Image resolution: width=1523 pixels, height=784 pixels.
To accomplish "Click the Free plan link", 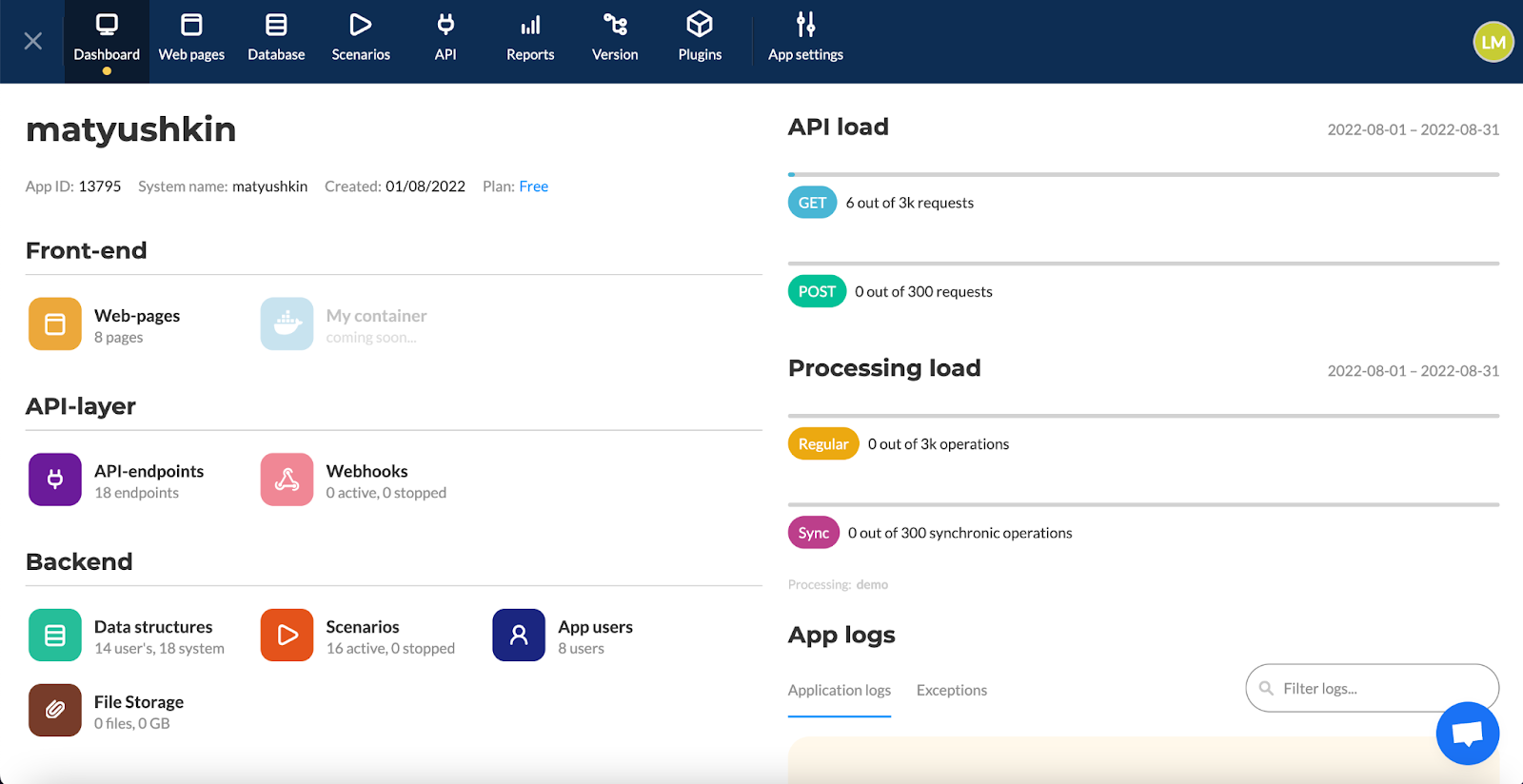I will [533, 186].
